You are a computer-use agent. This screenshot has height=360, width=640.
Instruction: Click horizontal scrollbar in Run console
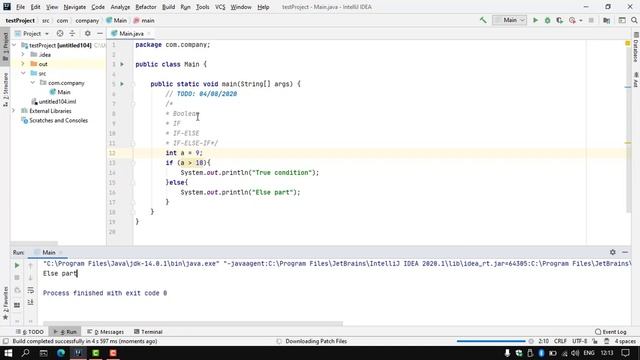pos(193,324)
